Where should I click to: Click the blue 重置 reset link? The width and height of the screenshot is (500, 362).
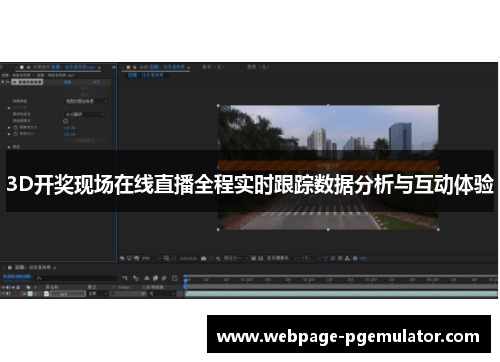(67, 82)
